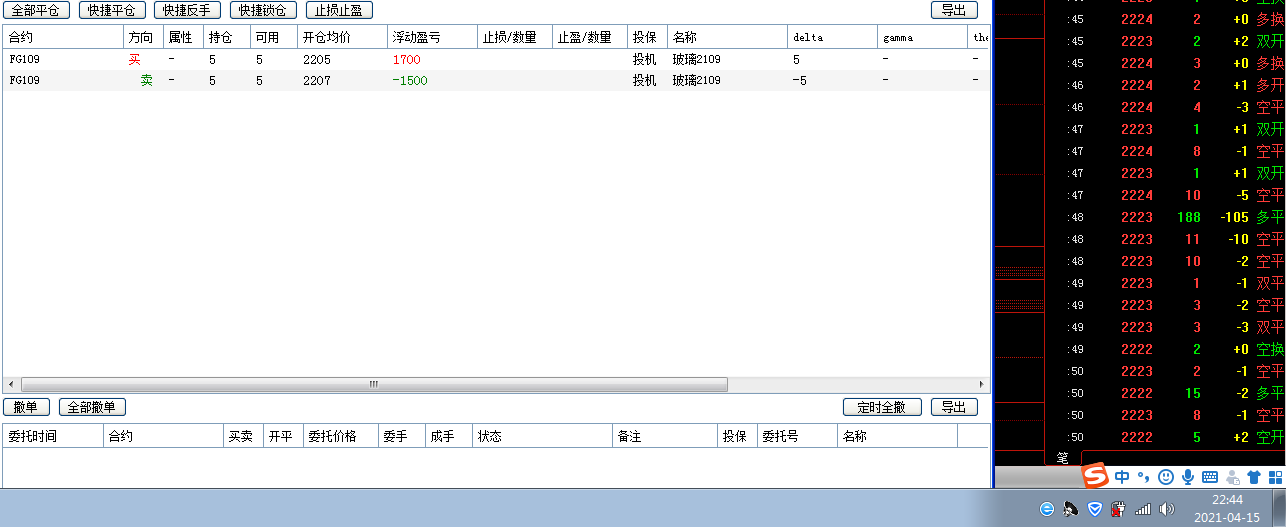
Task: Click 委手 header in orders table
Action: (401, 436)
